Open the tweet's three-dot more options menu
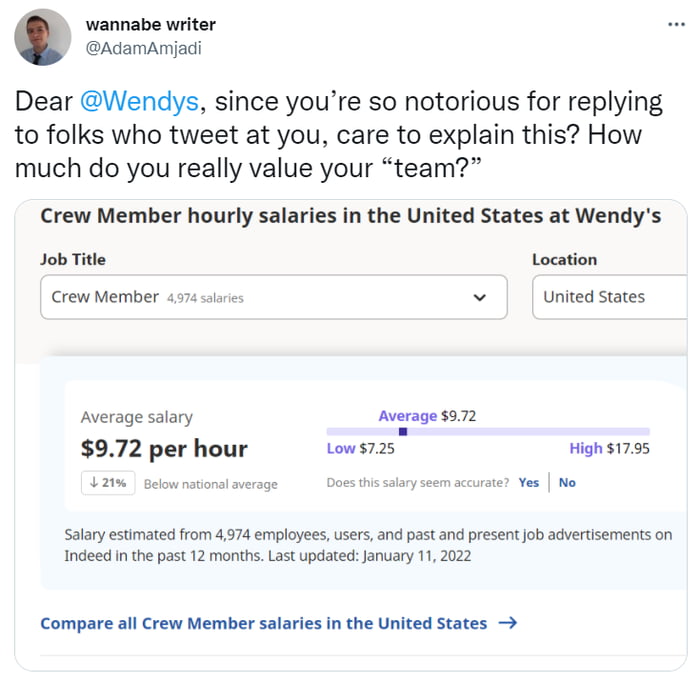Image resolution: width=700 pixels, height=682 pixels. [677, 24]
